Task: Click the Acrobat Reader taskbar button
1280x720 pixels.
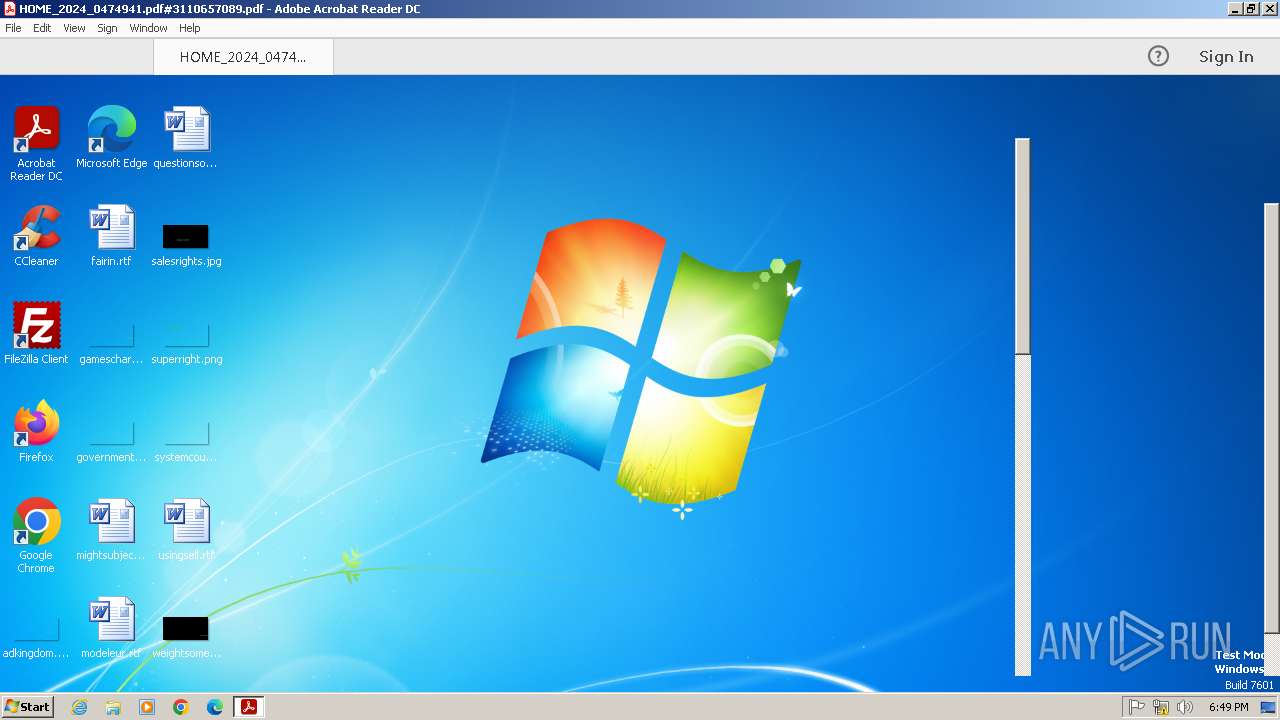Action: point(248,707)
